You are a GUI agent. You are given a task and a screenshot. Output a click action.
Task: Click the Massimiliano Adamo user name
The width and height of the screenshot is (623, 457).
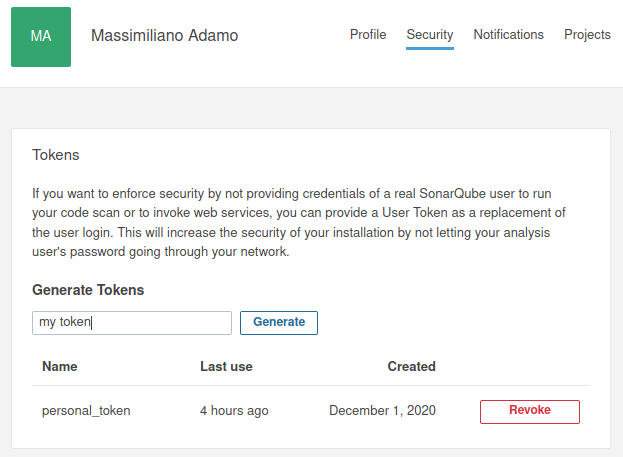click(x=164, y=35)
